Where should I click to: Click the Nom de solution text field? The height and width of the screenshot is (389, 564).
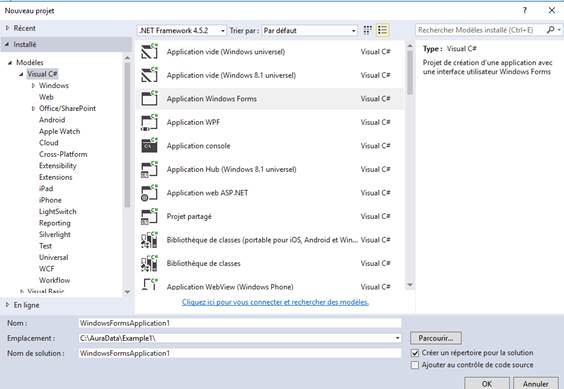click(x=240, y=353)
